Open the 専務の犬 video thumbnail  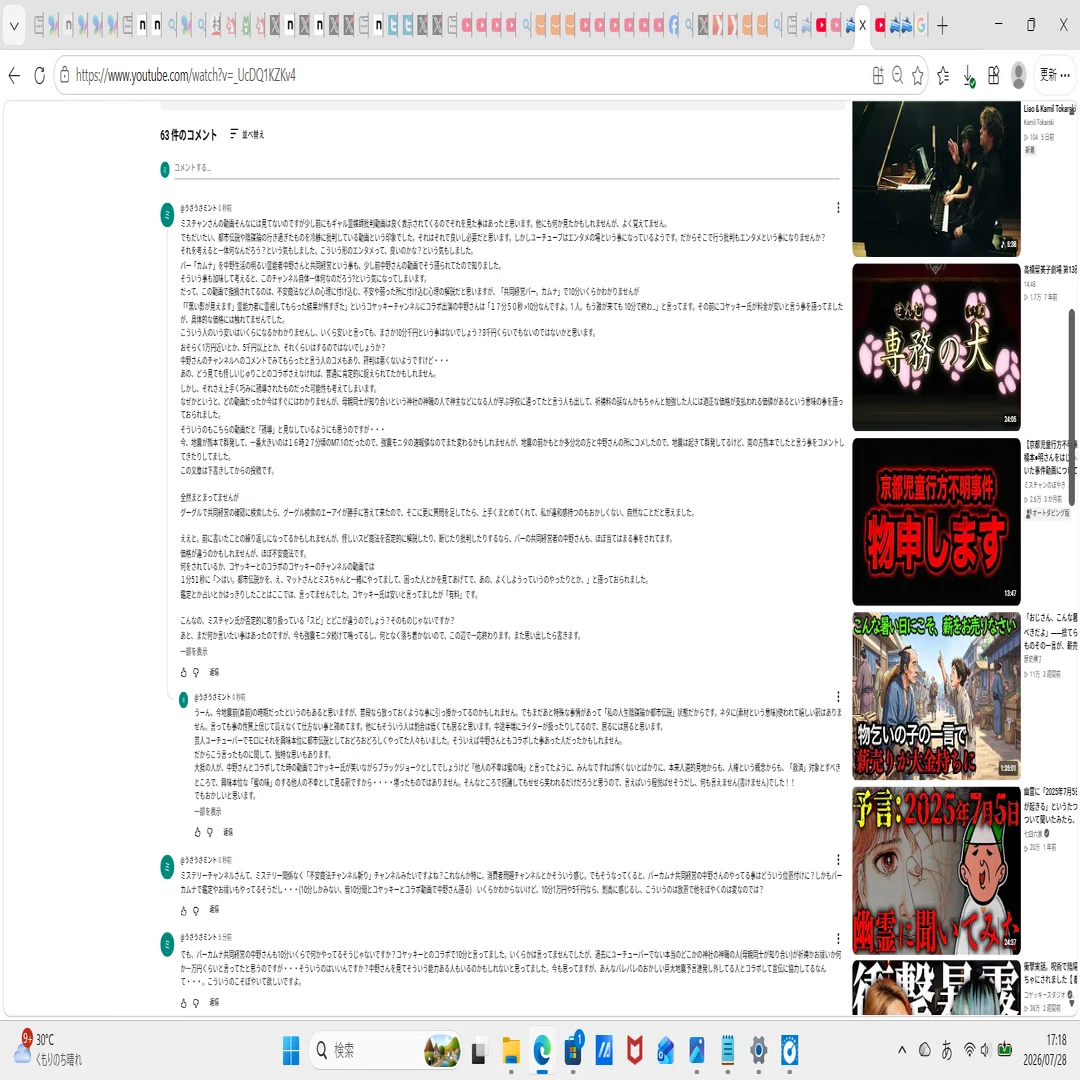point(936,347)
